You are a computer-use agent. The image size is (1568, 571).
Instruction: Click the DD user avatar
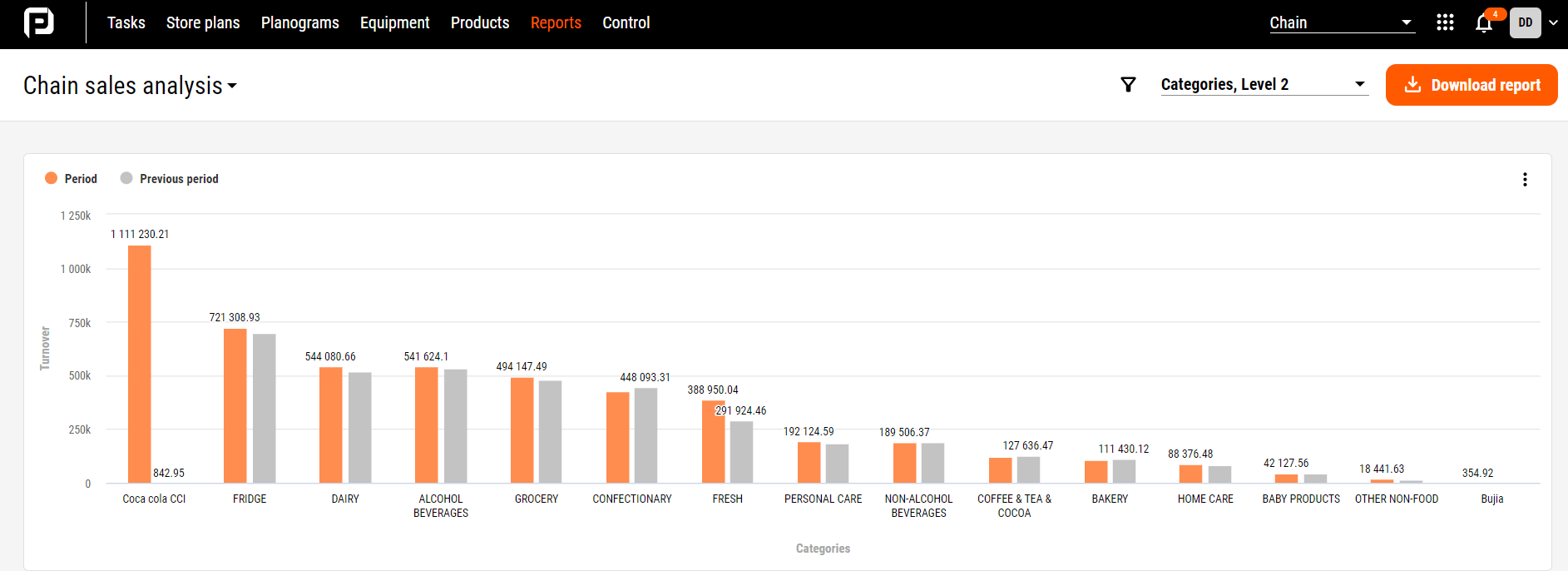[1525, 22]
